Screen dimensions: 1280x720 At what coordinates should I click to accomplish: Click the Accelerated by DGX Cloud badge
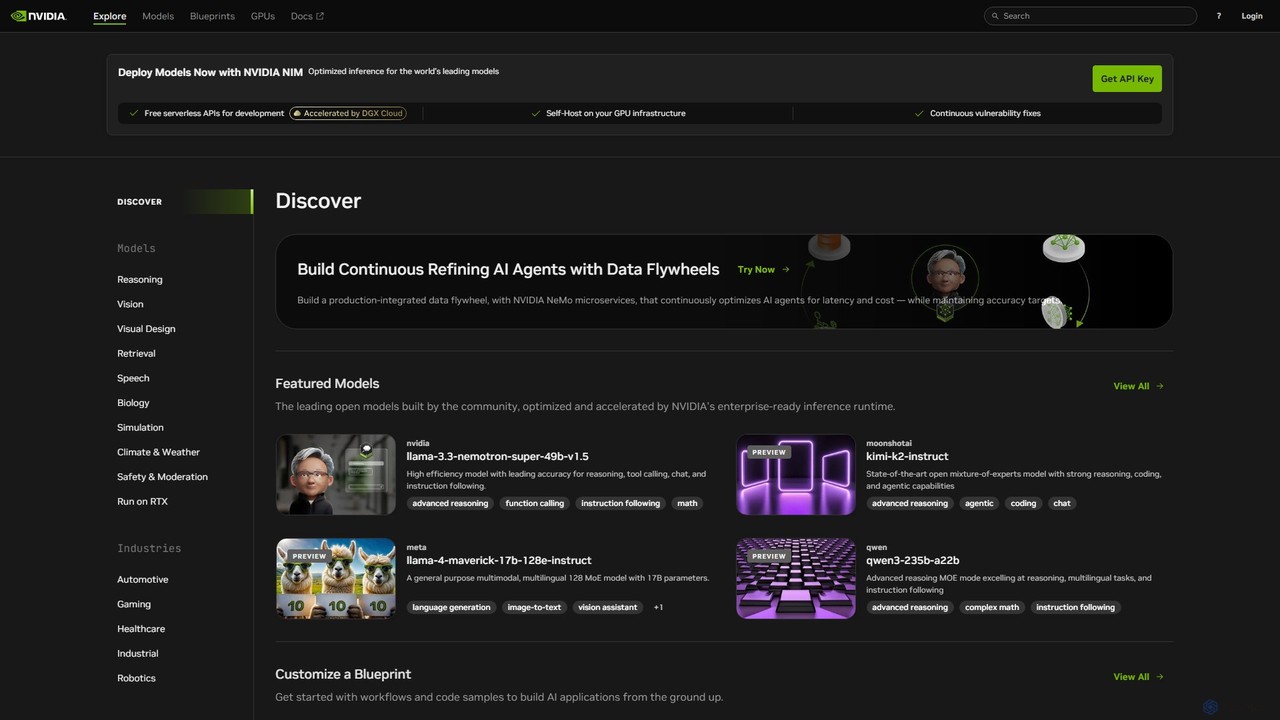click(x=348, y=113)
